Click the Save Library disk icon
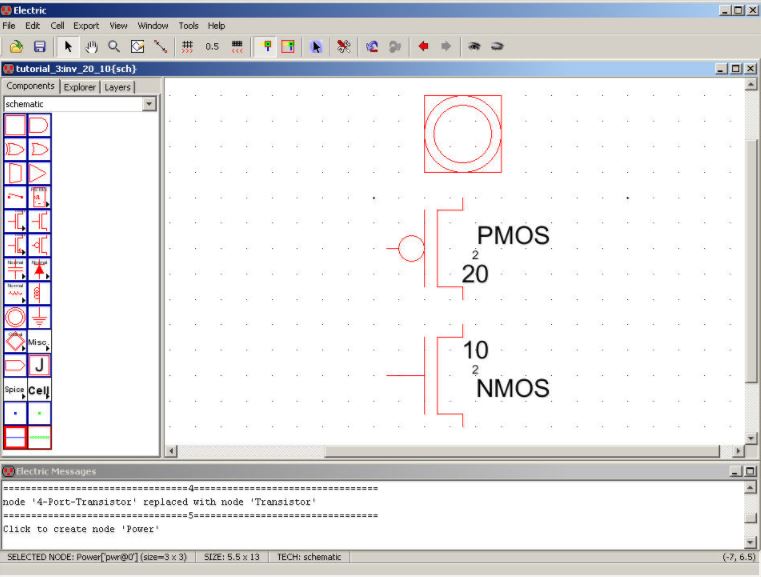Screen dimensions: 761x577 40,46
